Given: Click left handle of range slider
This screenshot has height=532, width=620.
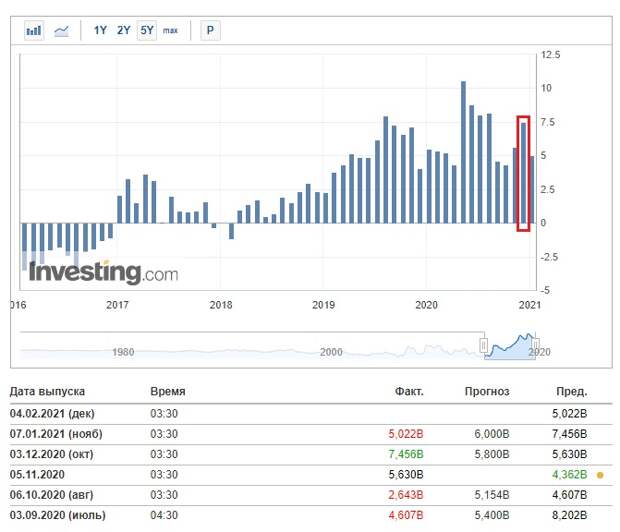Looking at the screenshot, I should [x=484, y=345].
